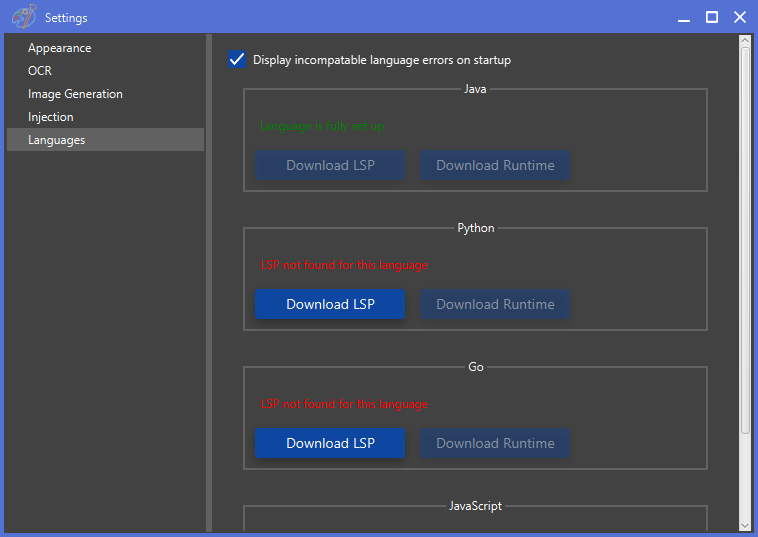The height and width of the screenshot is (537, 758).
Task: Click Download Runtime in the Java group
Action: click(x=495, y=165)
